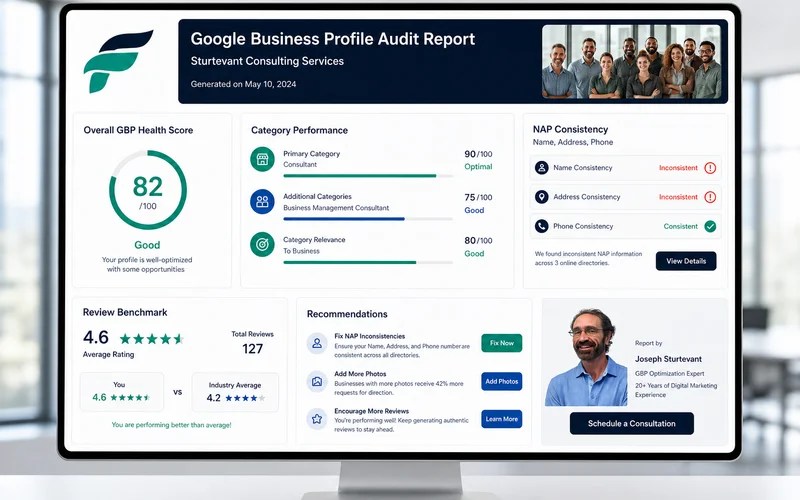Click the Fix NAP Inconsistencies person icon
Viewport: 800px width, 500px height.
point(317,343)
